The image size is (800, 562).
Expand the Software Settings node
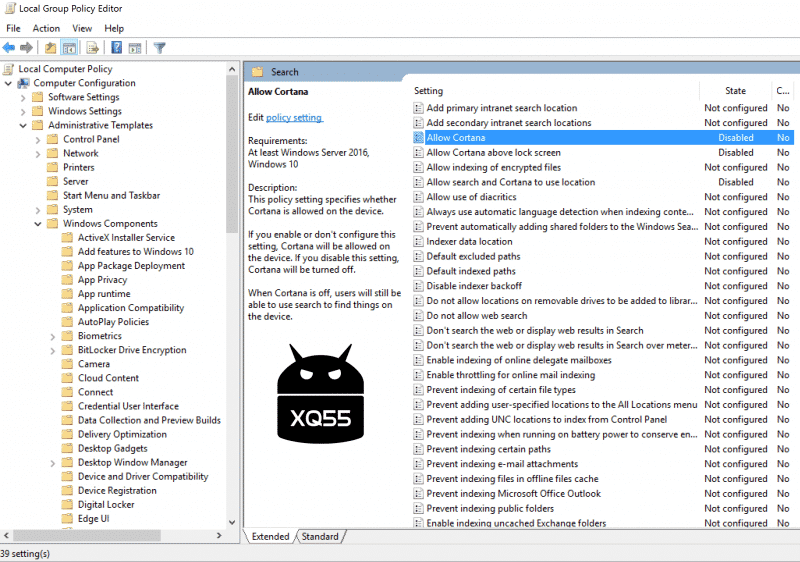[23, 98]
